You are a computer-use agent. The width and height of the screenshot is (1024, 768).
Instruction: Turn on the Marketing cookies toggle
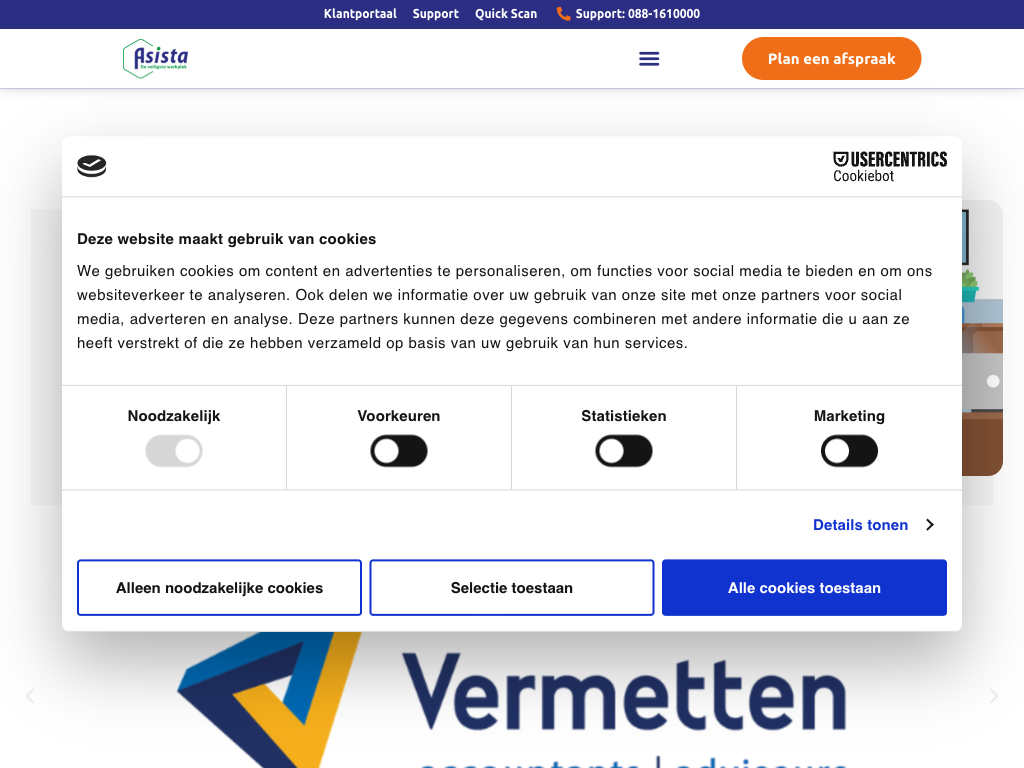(849, 452)
